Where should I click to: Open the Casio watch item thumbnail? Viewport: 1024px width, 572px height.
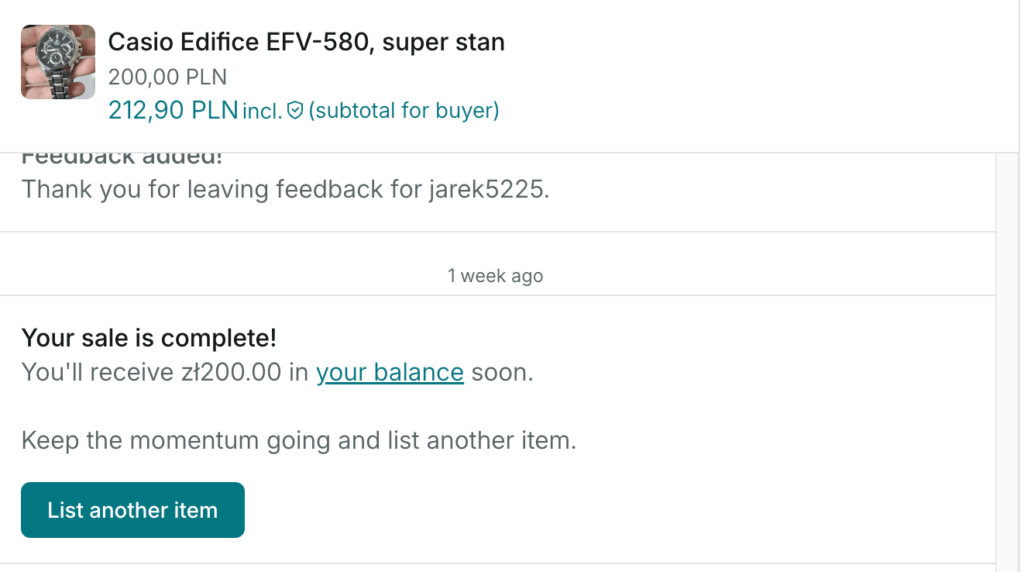58,62
